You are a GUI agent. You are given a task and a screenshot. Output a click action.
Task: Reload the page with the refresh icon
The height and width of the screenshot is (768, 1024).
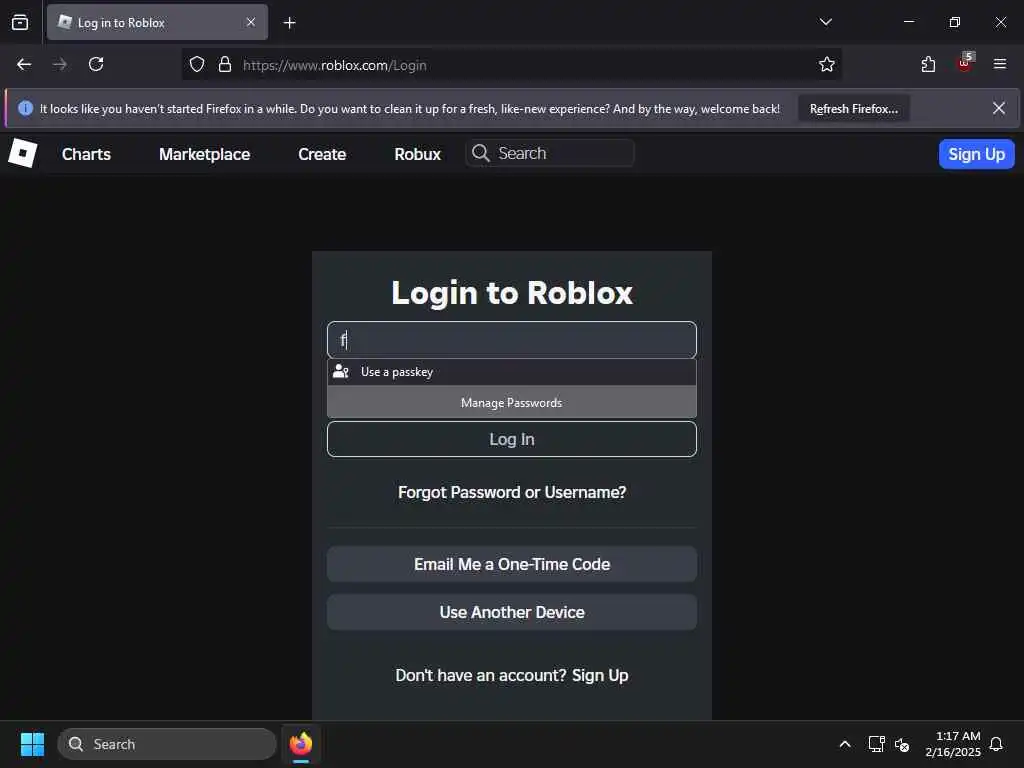(x=96, y=64)
